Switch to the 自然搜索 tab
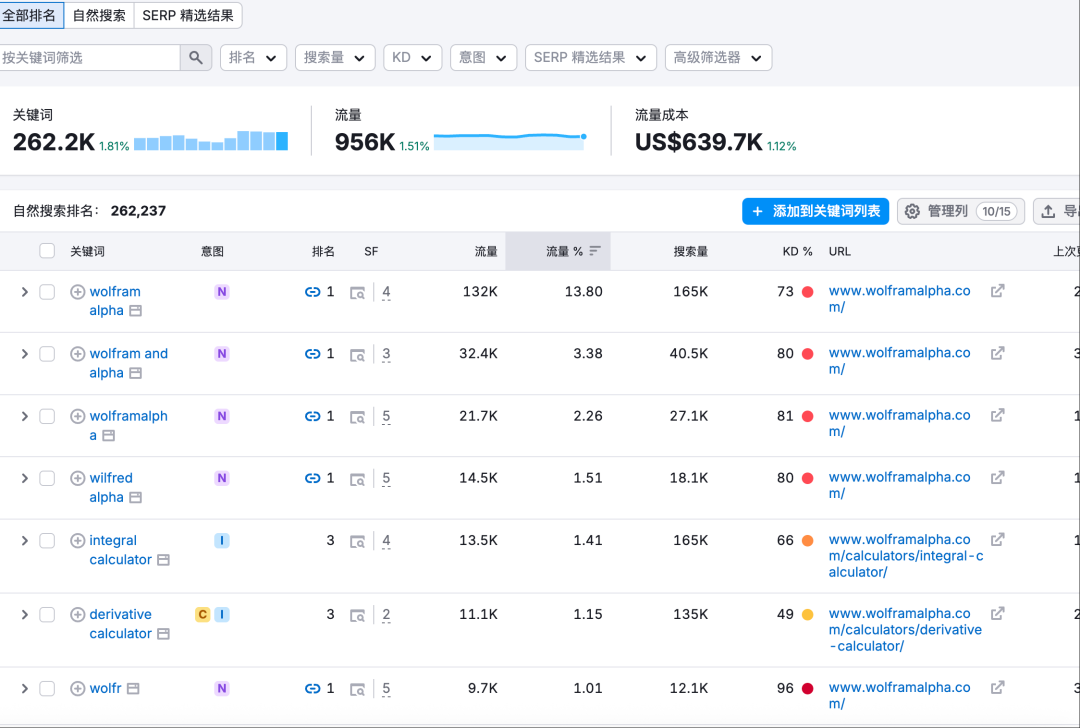This screenshot has height=728, width=1080. click(99, 15)
